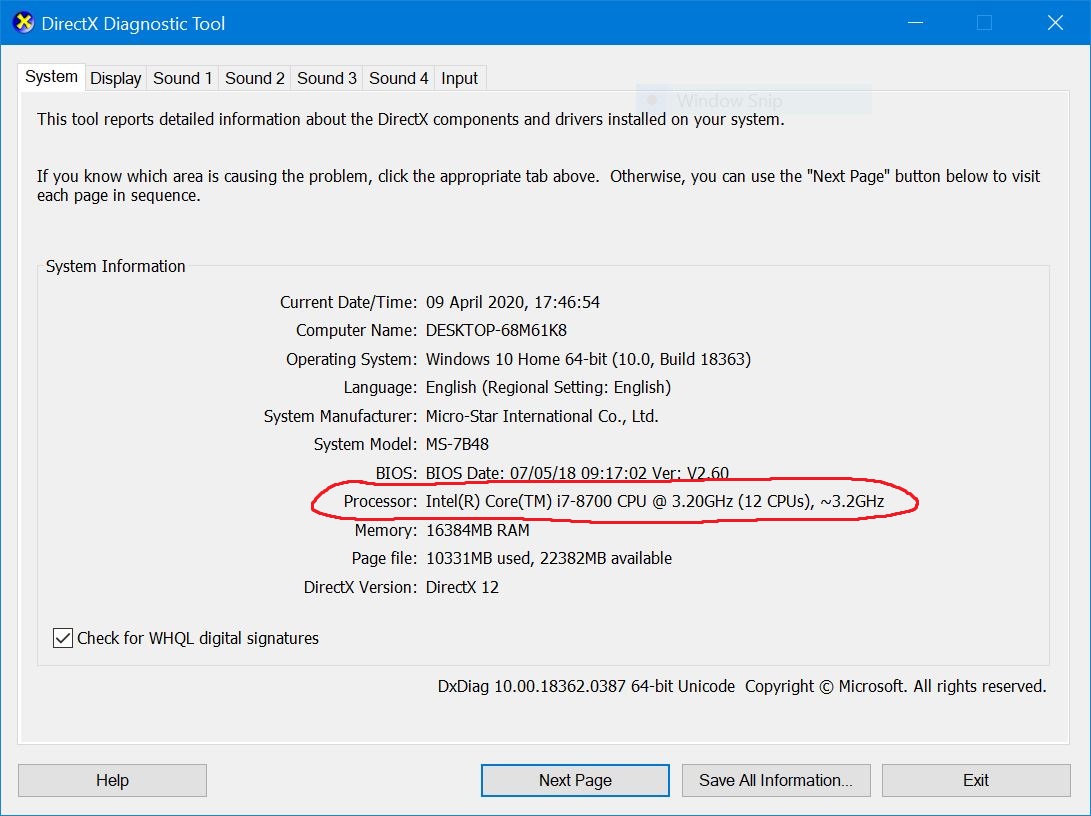This screenshot has height=816, width=1091.
Task: Click the Intel Core i7-8700 processor value
Action: tap(655, 502)
